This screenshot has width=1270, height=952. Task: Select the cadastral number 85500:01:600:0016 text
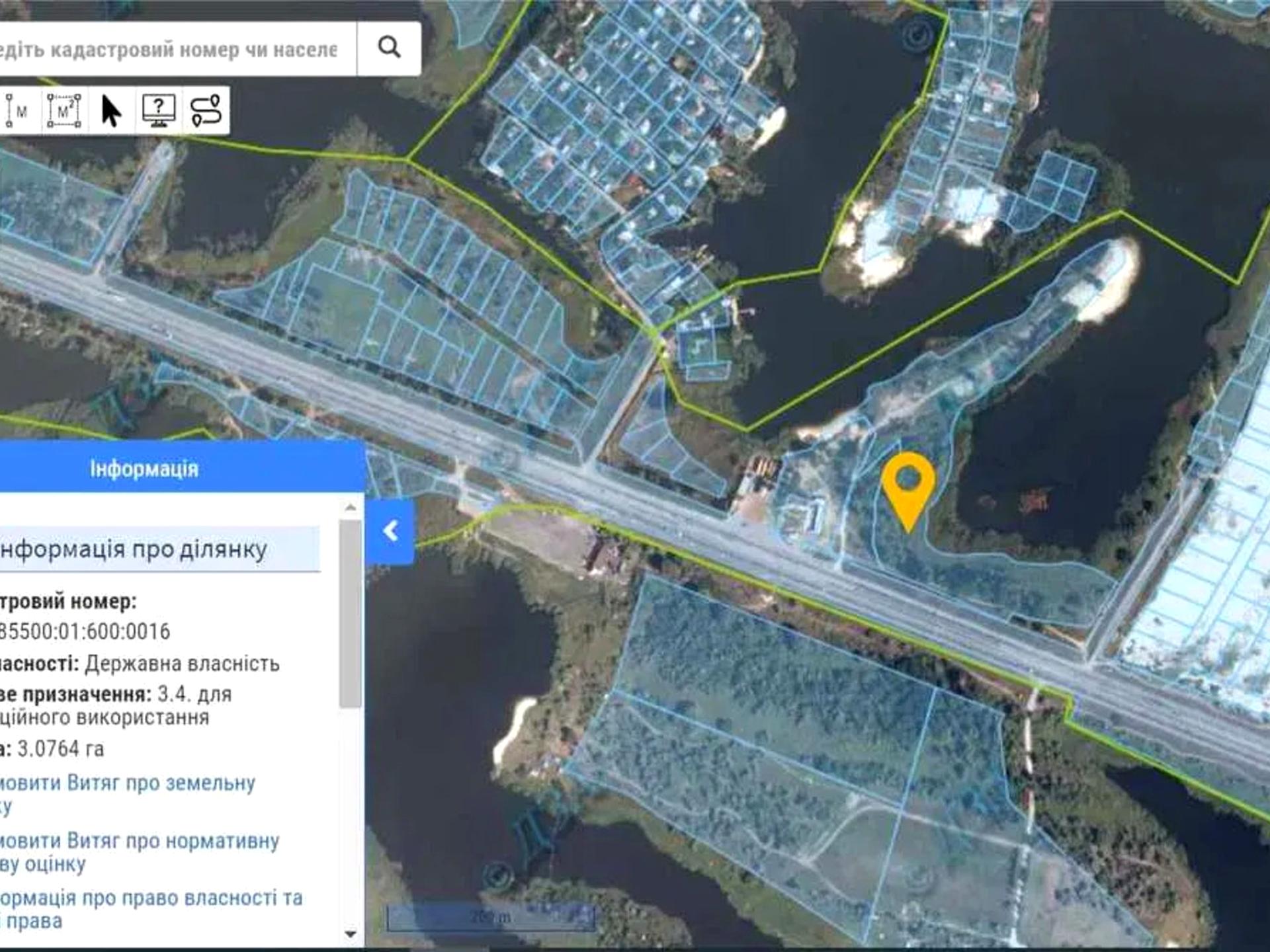click(85, 631)
